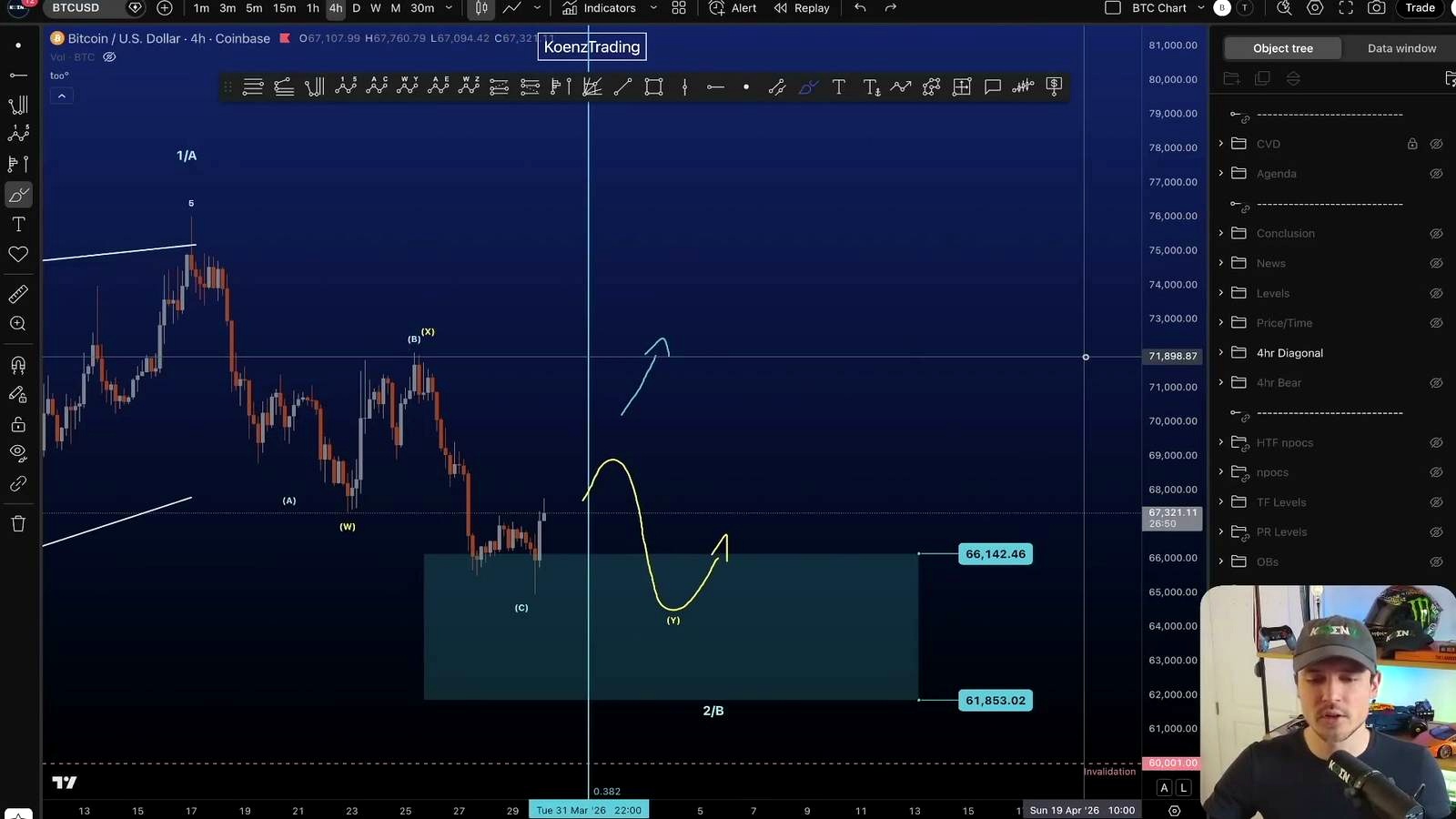This screenshot has height=819, width=1456.
Task: Unlock the CVD folder lock icon
Action: (x=1412, y=144)
